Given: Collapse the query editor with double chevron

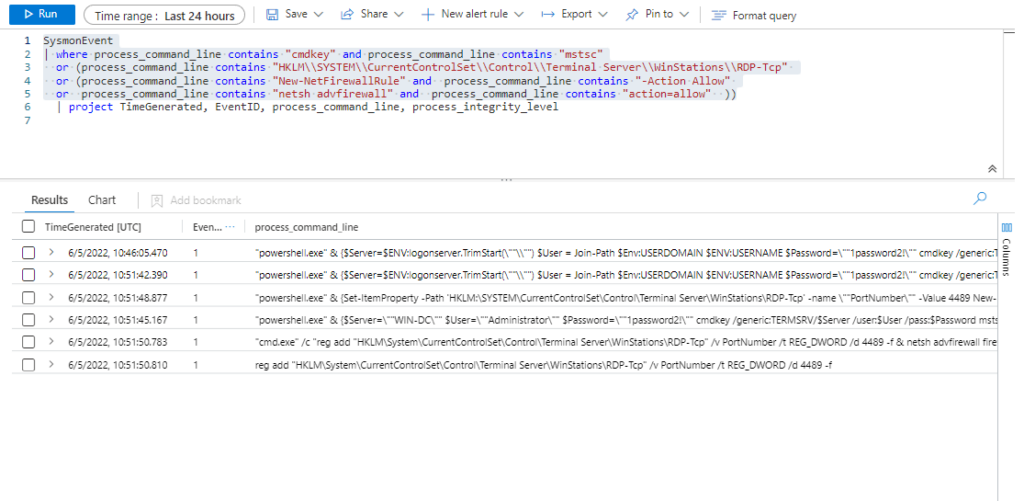Looking at the screenshot, I should (991, 169).
